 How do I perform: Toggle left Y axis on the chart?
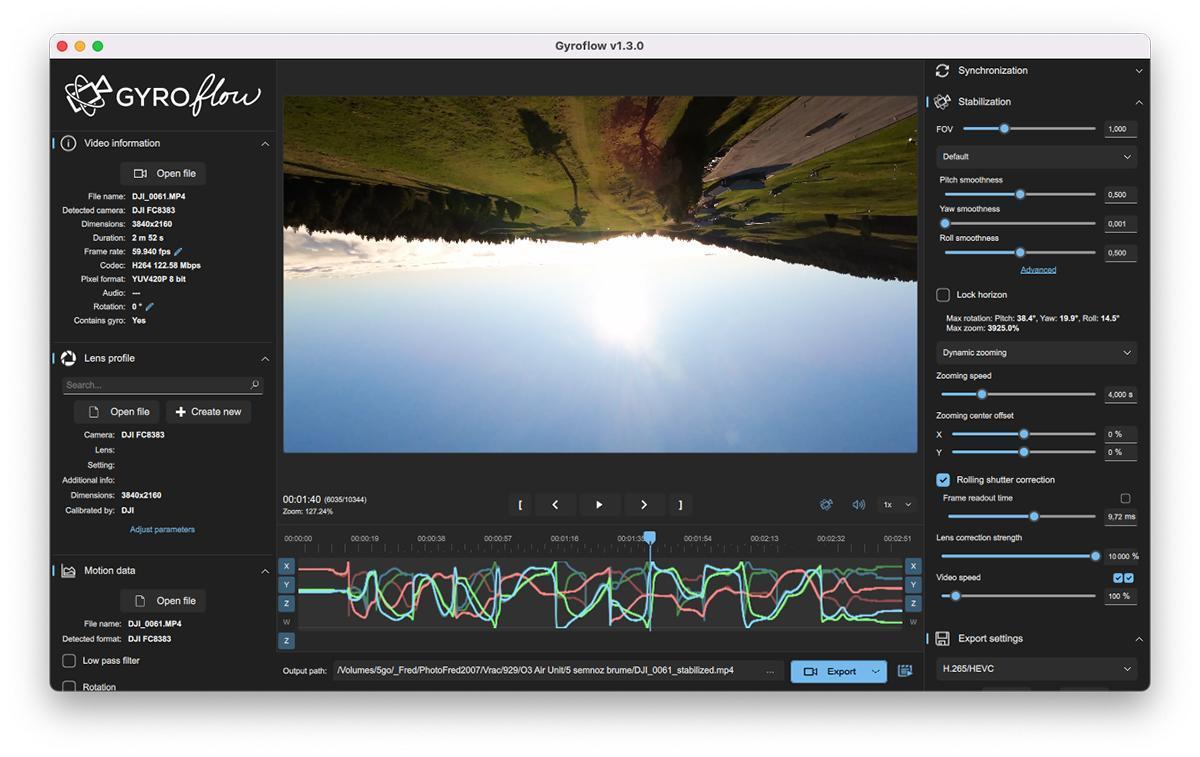(x=287, y=585)
